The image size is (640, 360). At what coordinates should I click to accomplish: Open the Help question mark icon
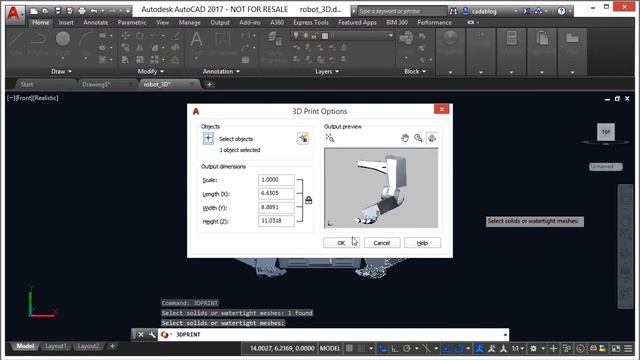tap(562, 11)
